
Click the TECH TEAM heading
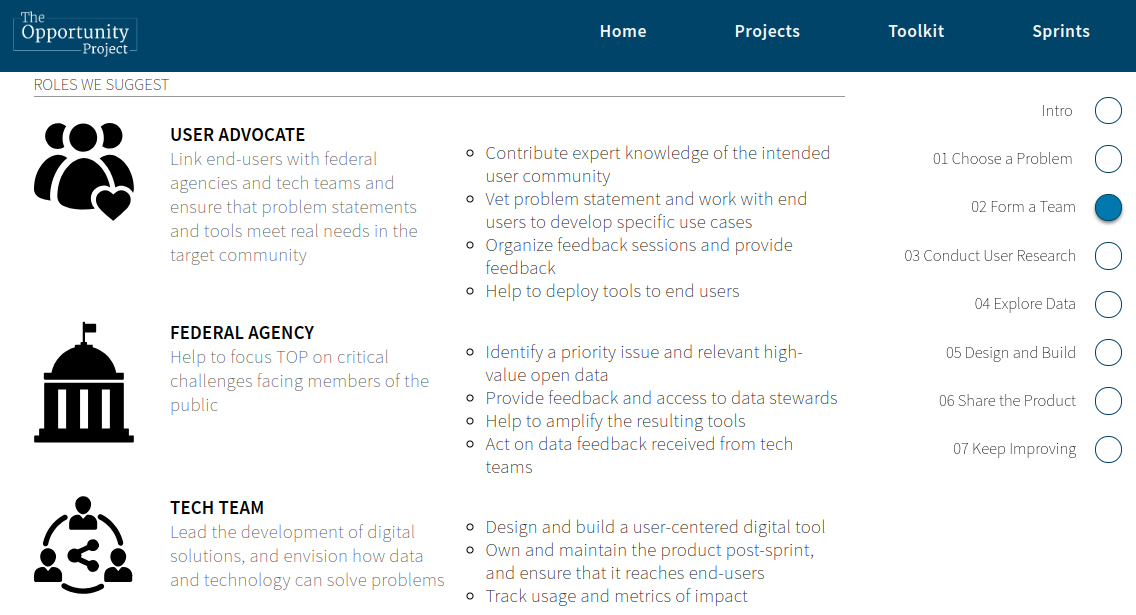point(217,508)
